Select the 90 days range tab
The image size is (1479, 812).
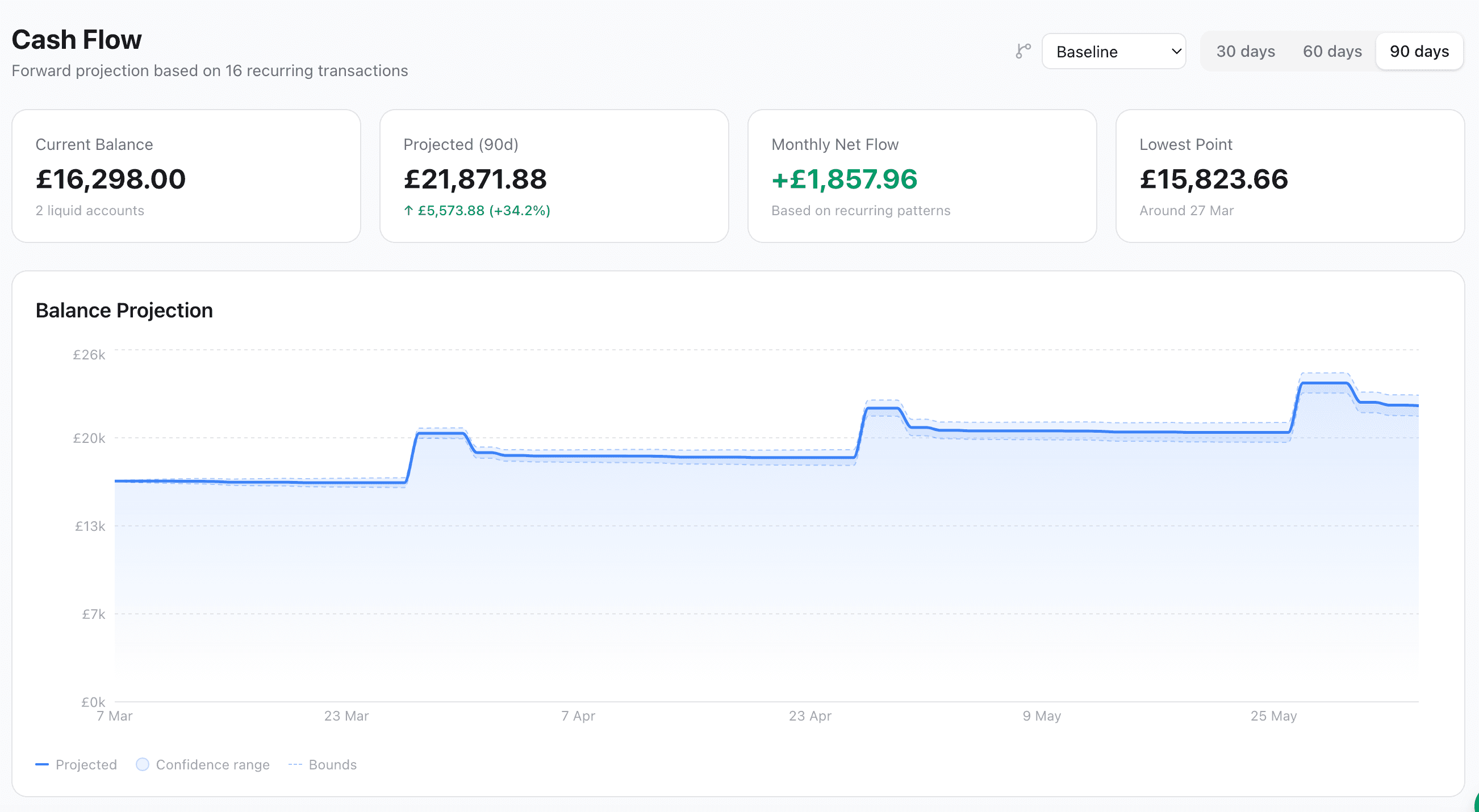pos(1419,52)
